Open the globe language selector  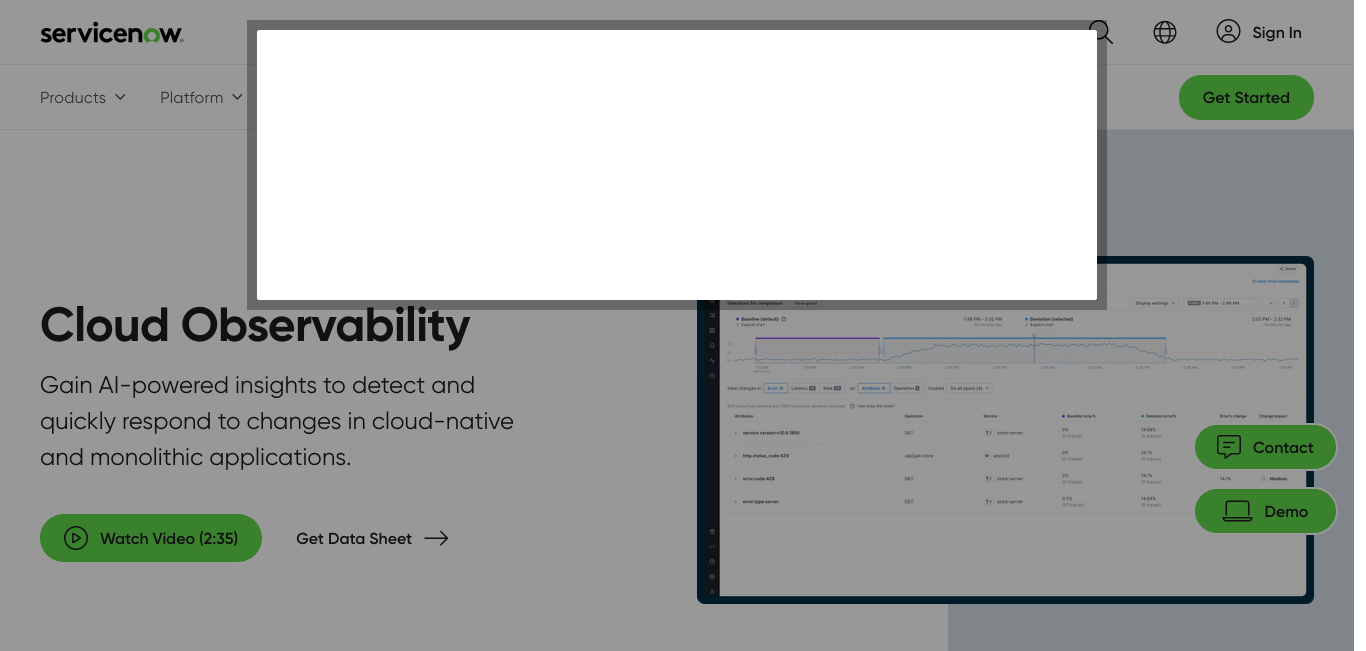point(1165,32)
